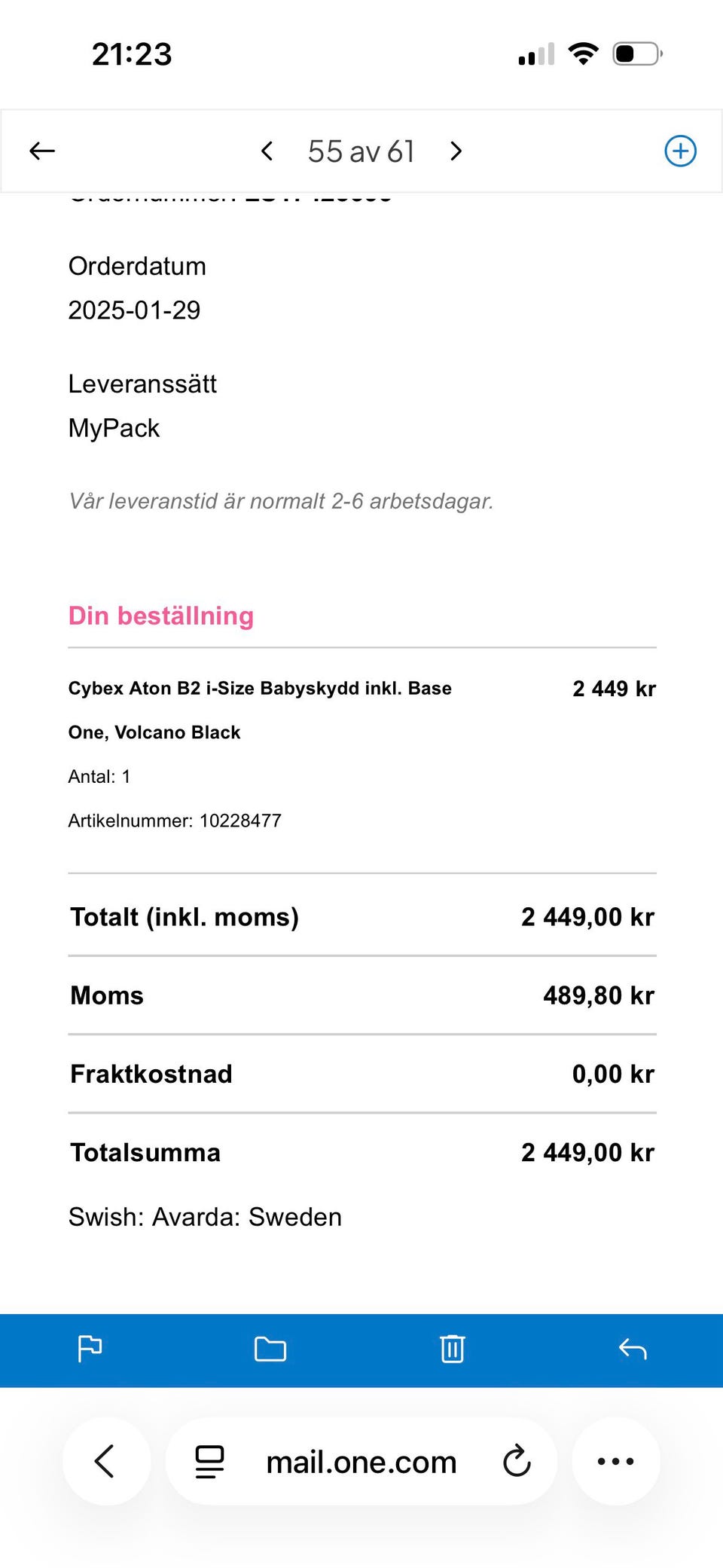Open previous email with left chevron
This screenshot has height=1568, width=723.
[x=267, y=151]
